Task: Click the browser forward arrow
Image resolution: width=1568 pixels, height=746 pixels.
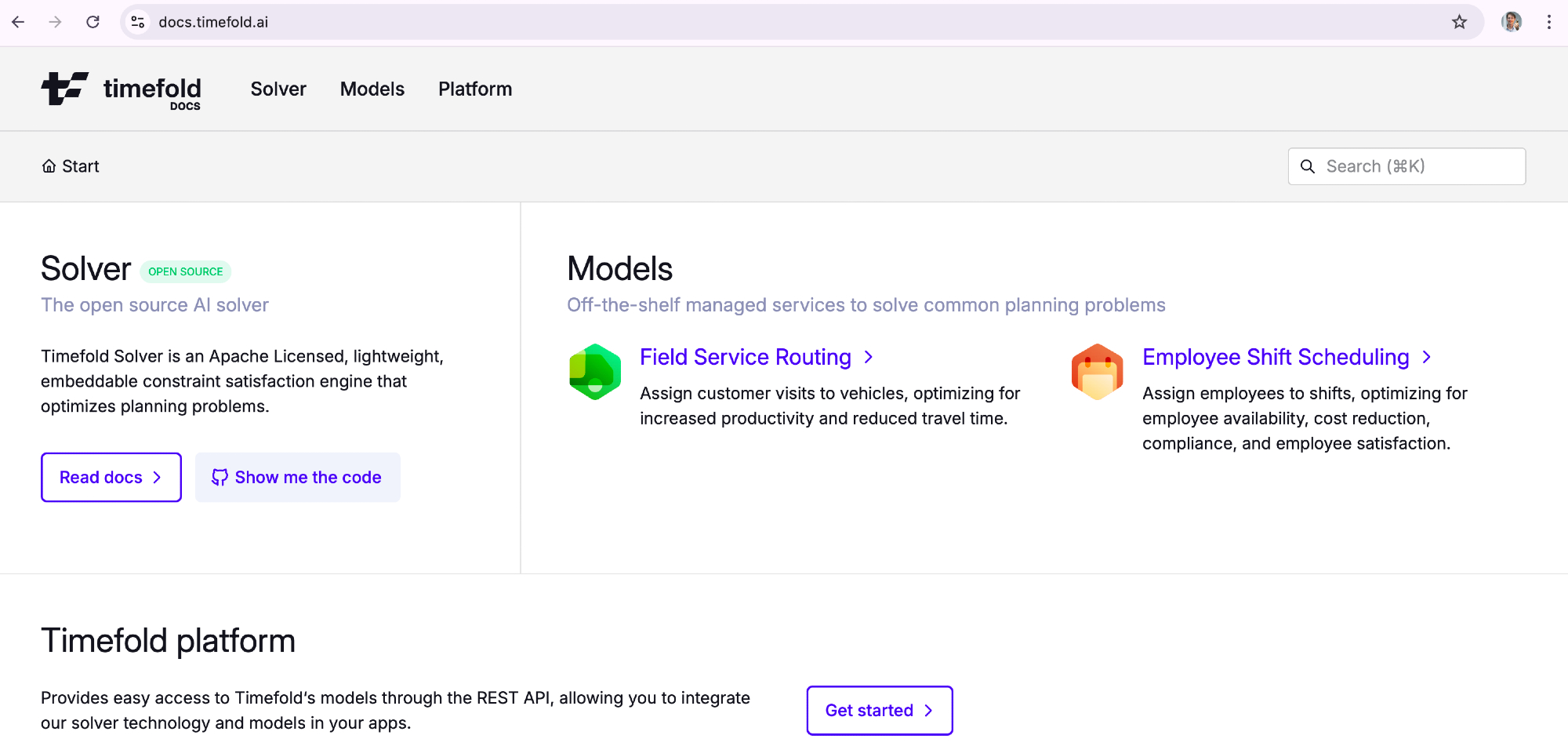Action: coord(55,22)
